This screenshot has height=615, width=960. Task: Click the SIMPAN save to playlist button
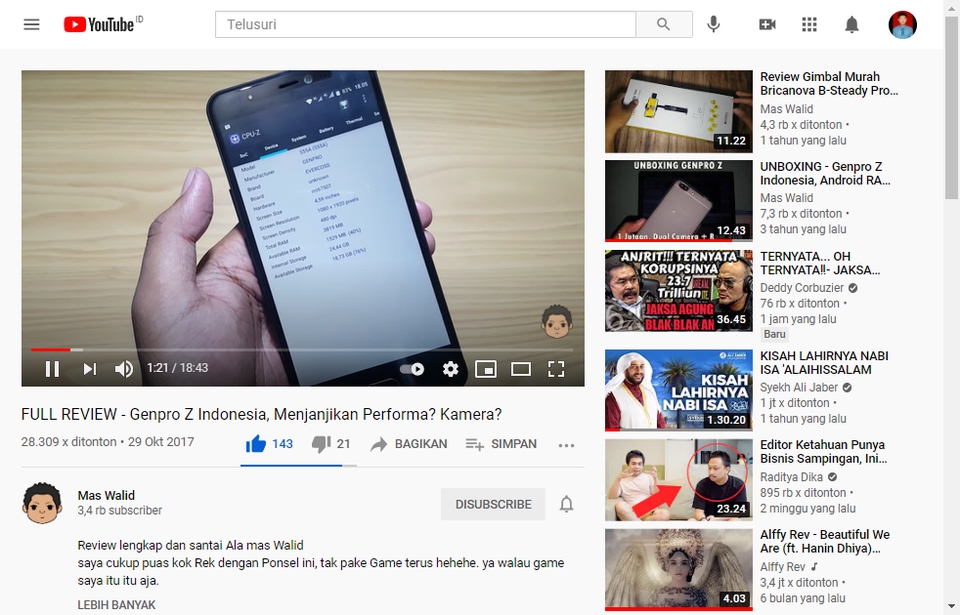point(501,444)
